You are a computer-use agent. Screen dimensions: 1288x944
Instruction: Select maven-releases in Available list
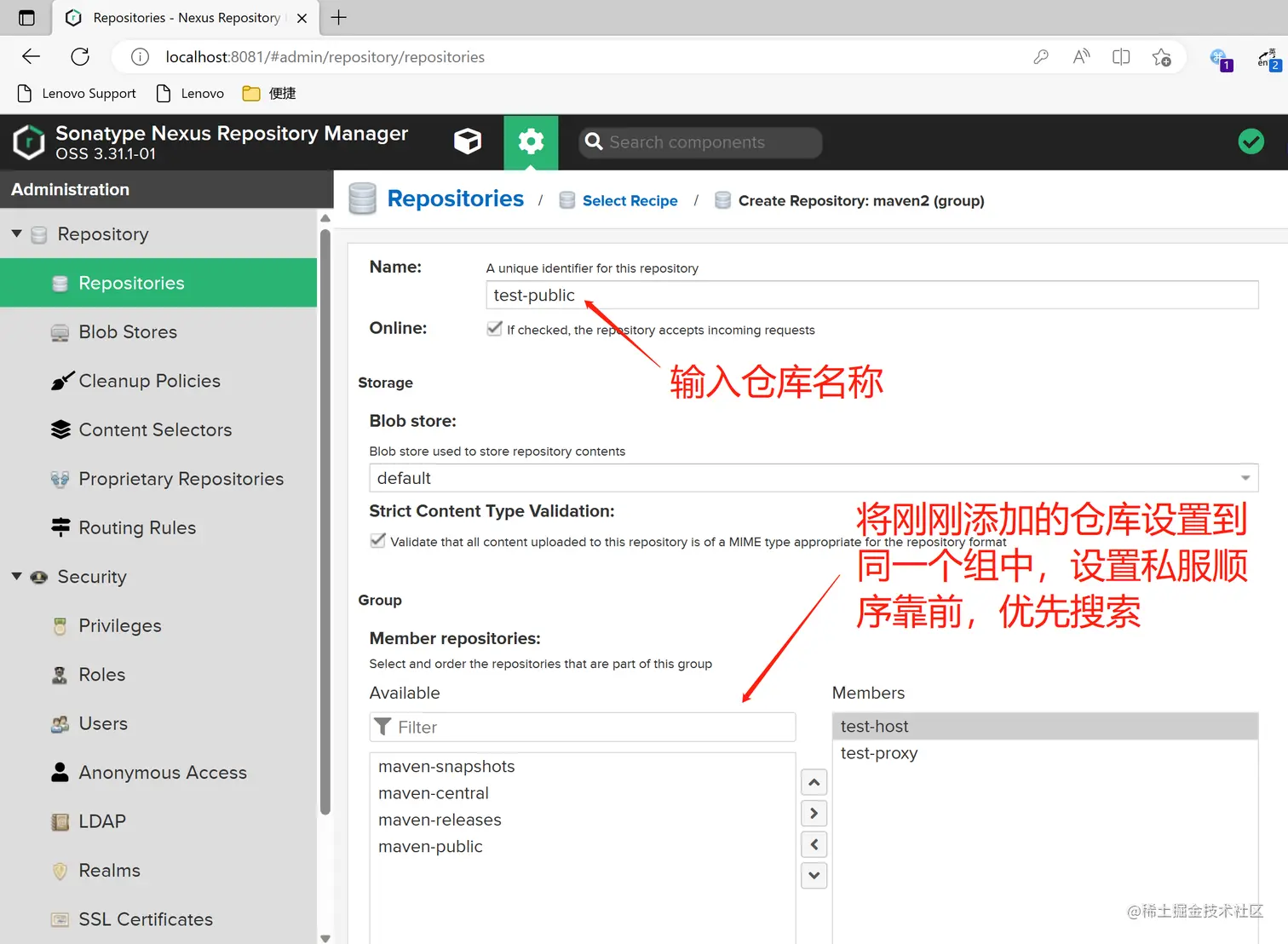(x=583, y=820)
